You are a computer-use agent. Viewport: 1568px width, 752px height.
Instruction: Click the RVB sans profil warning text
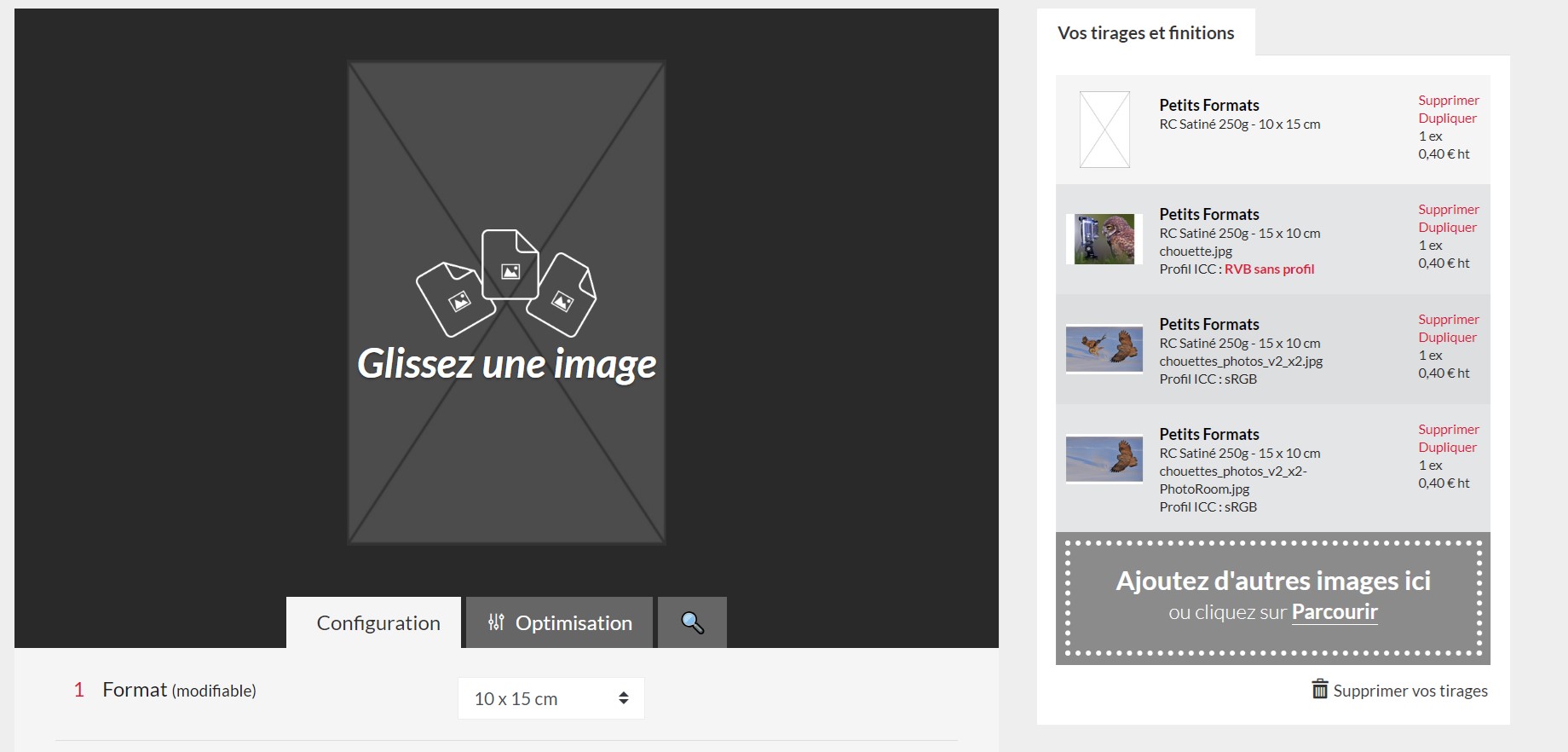pos(1269,269)
